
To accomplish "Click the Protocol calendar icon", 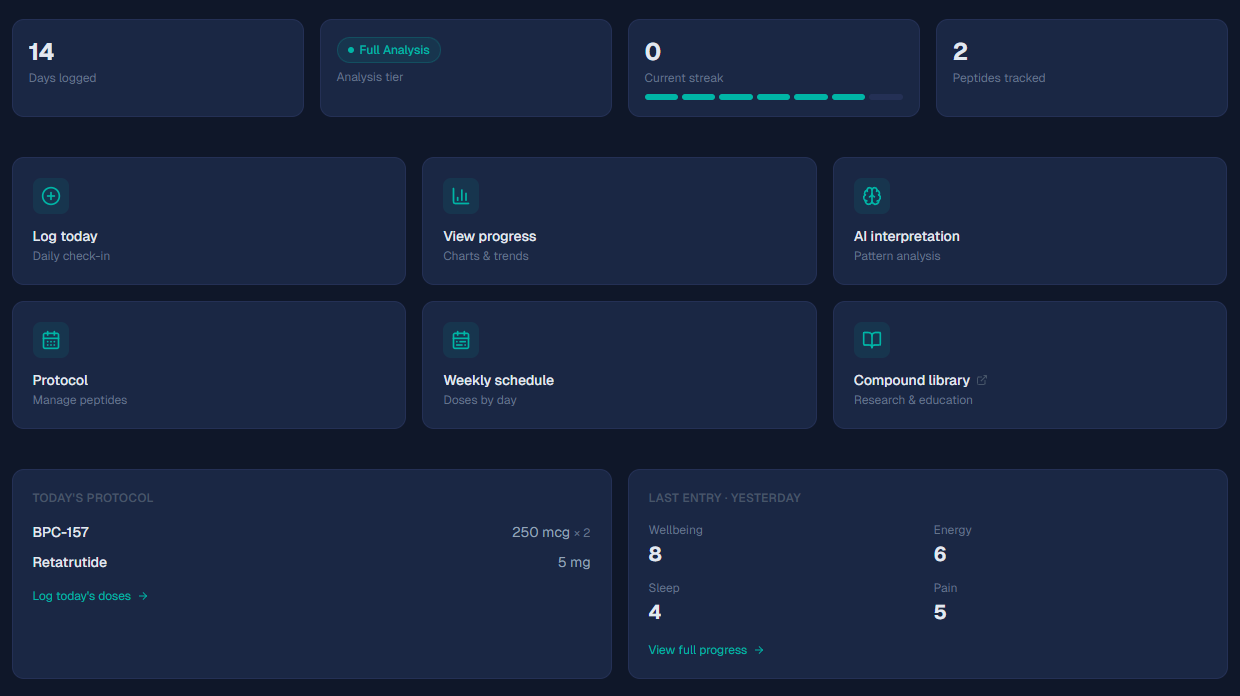I will (51, 340).
